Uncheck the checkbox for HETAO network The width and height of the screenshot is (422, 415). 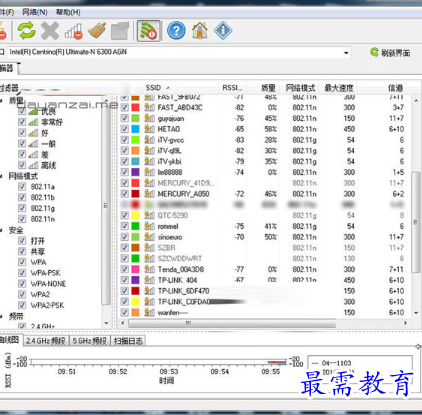coord(125,129)
